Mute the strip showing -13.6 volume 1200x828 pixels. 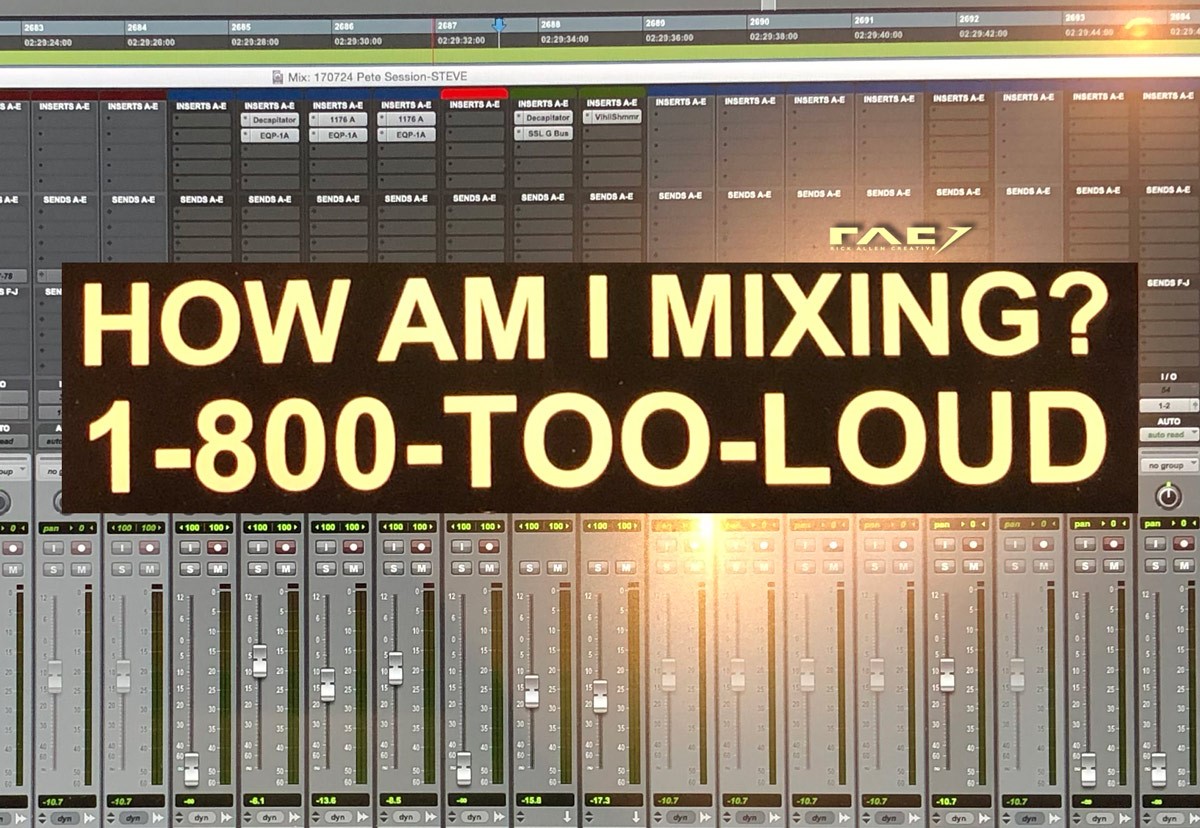(x=353, y=568)
